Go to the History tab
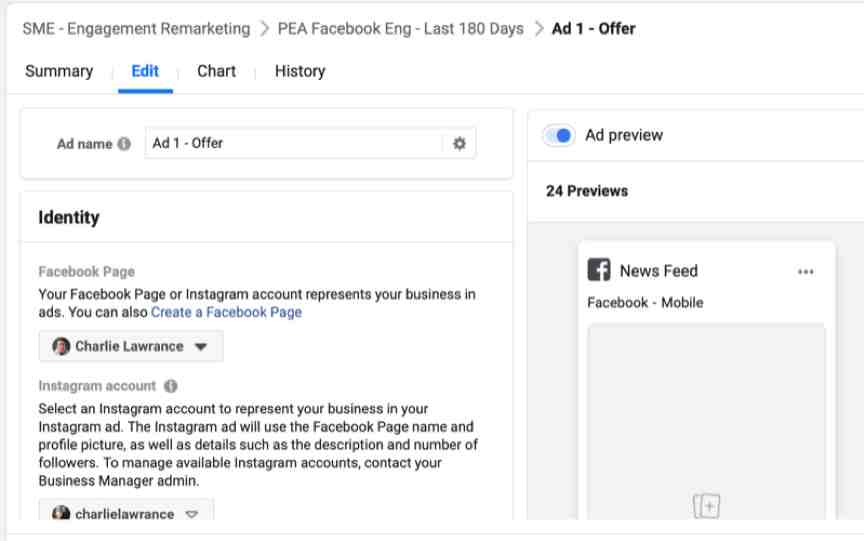 [300, 71]
